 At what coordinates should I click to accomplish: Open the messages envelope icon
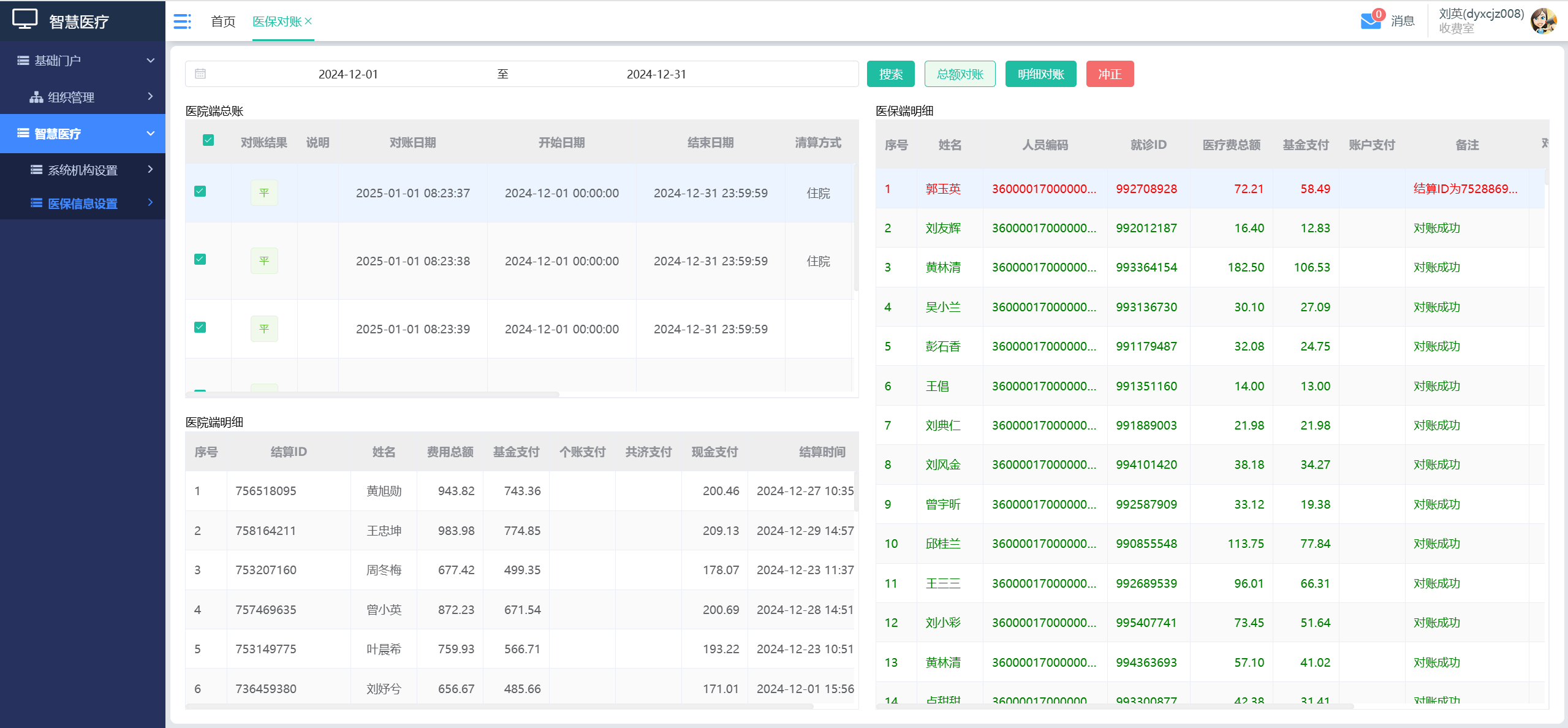point(1370,21)
